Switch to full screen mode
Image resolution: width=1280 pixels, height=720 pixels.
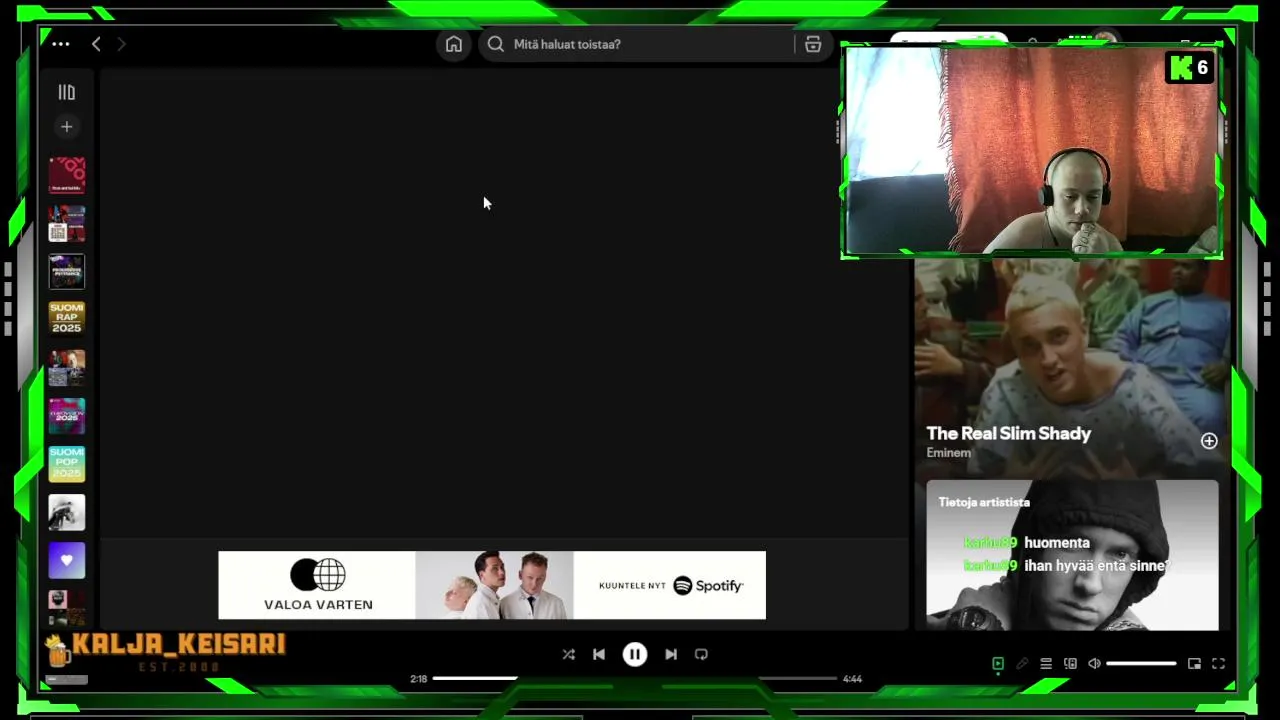1218,663
